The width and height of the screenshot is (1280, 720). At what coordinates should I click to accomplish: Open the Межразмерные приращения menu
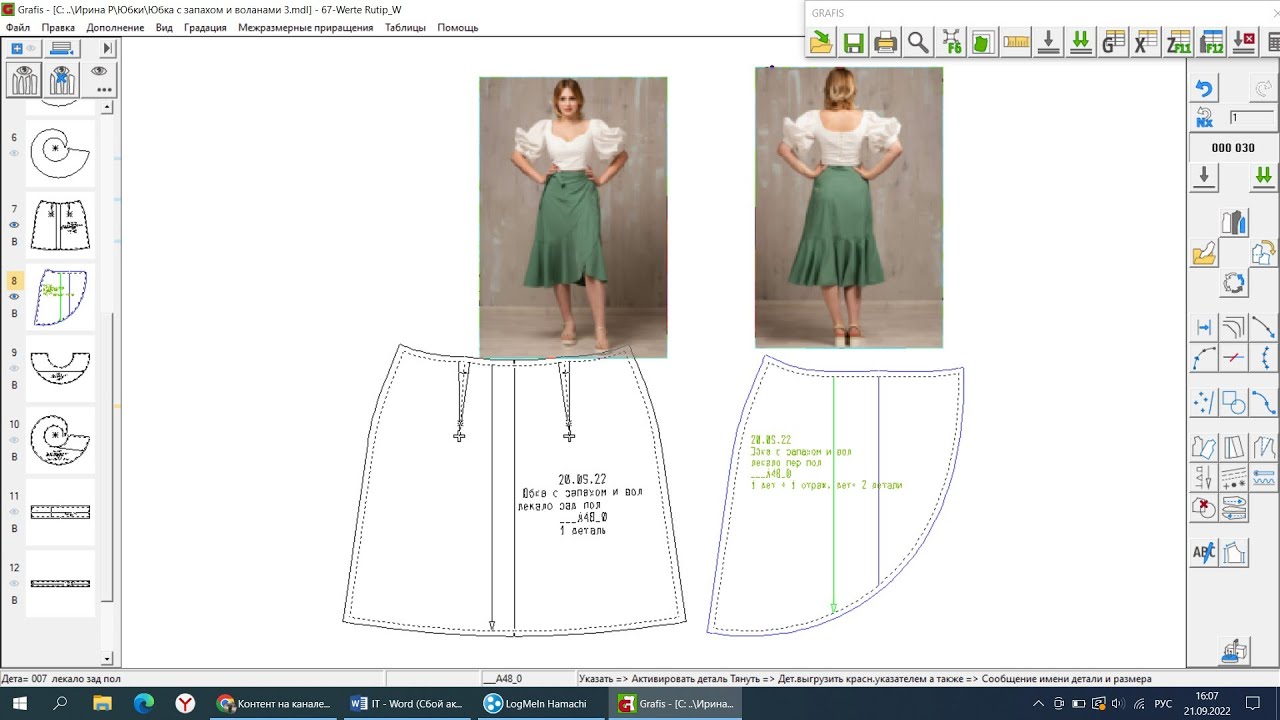(306, 28)
